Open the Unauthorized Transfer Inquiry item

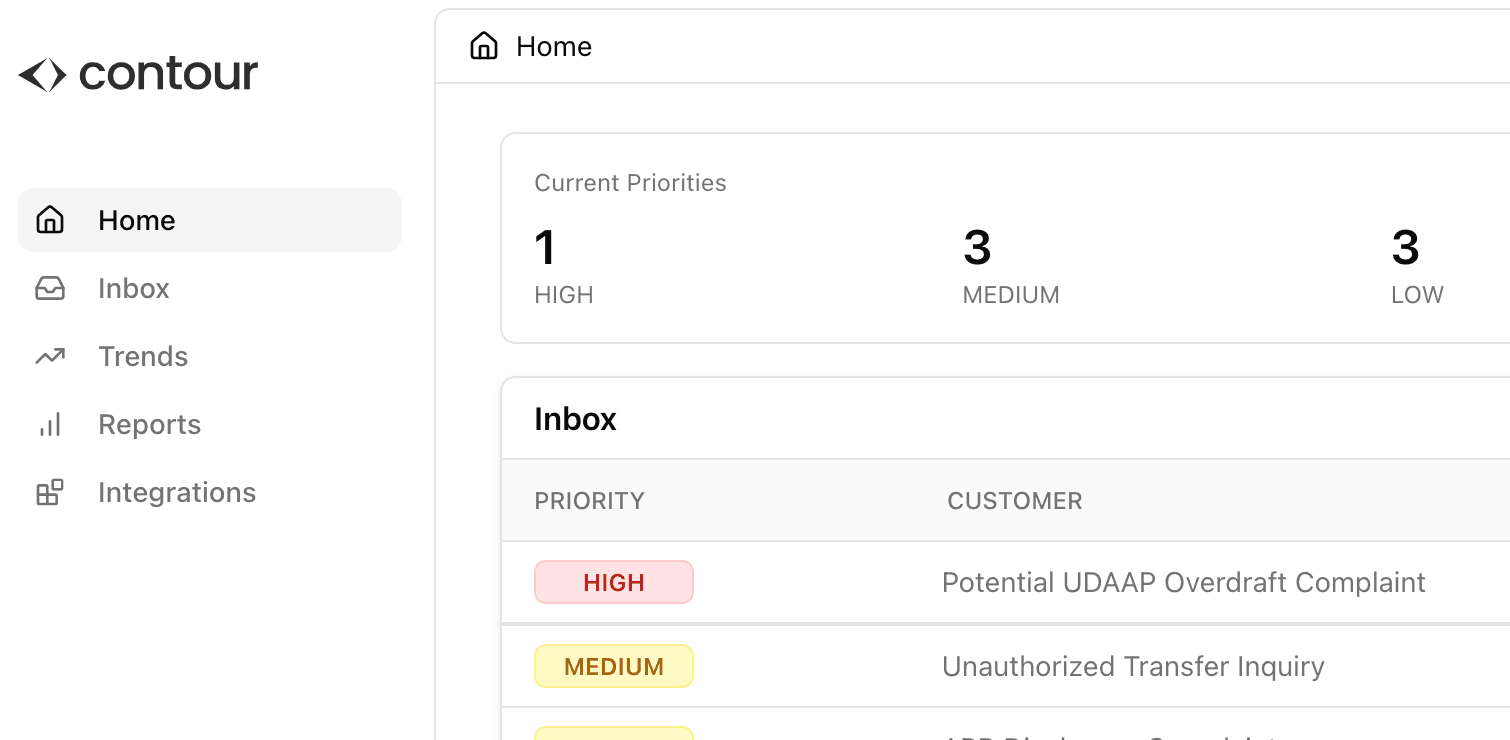pos(1133,666)
